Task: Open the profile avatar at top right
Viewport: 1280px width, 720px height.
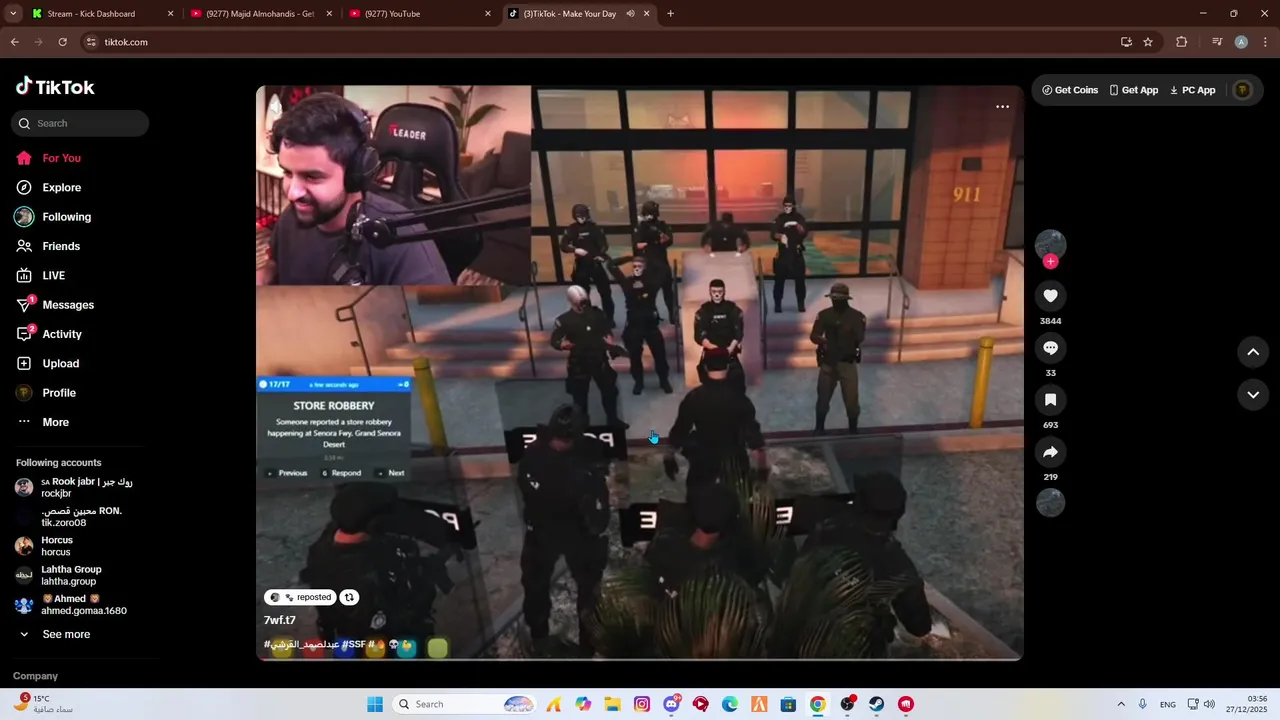Action: 1243,90
